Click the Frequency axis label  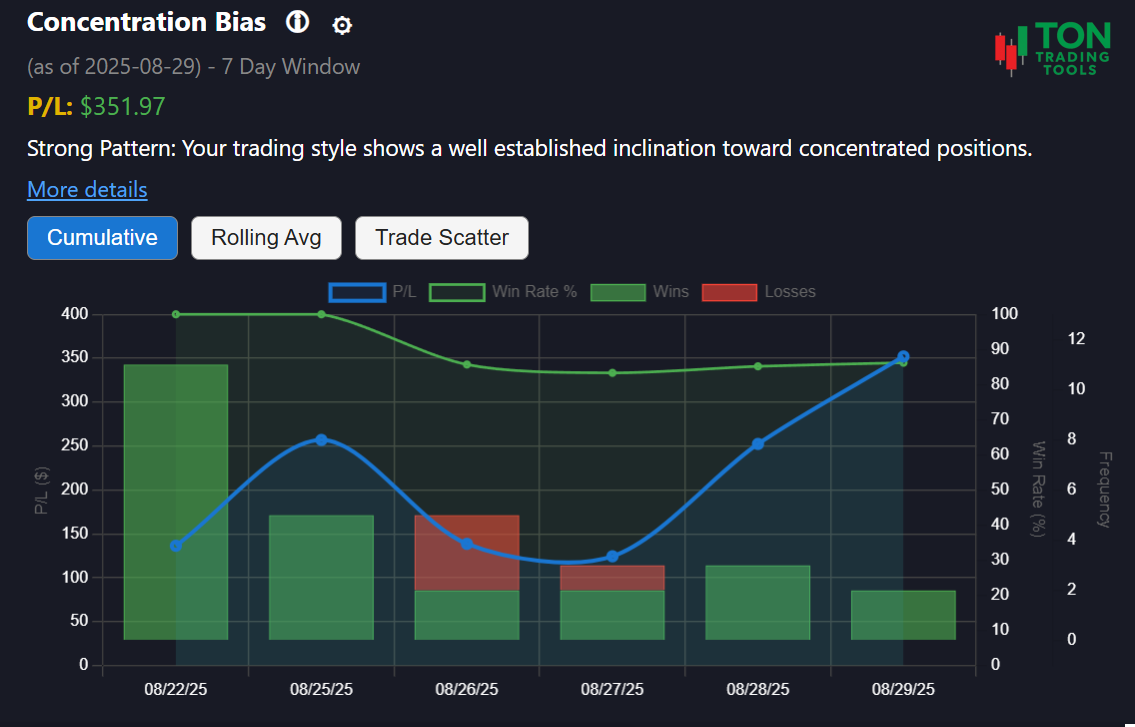click(1104, 488)
